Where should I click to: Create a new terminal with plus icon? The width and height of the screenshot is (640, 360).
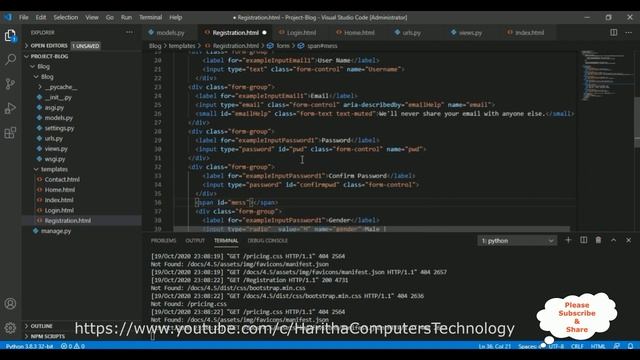[x=568, y=240]
